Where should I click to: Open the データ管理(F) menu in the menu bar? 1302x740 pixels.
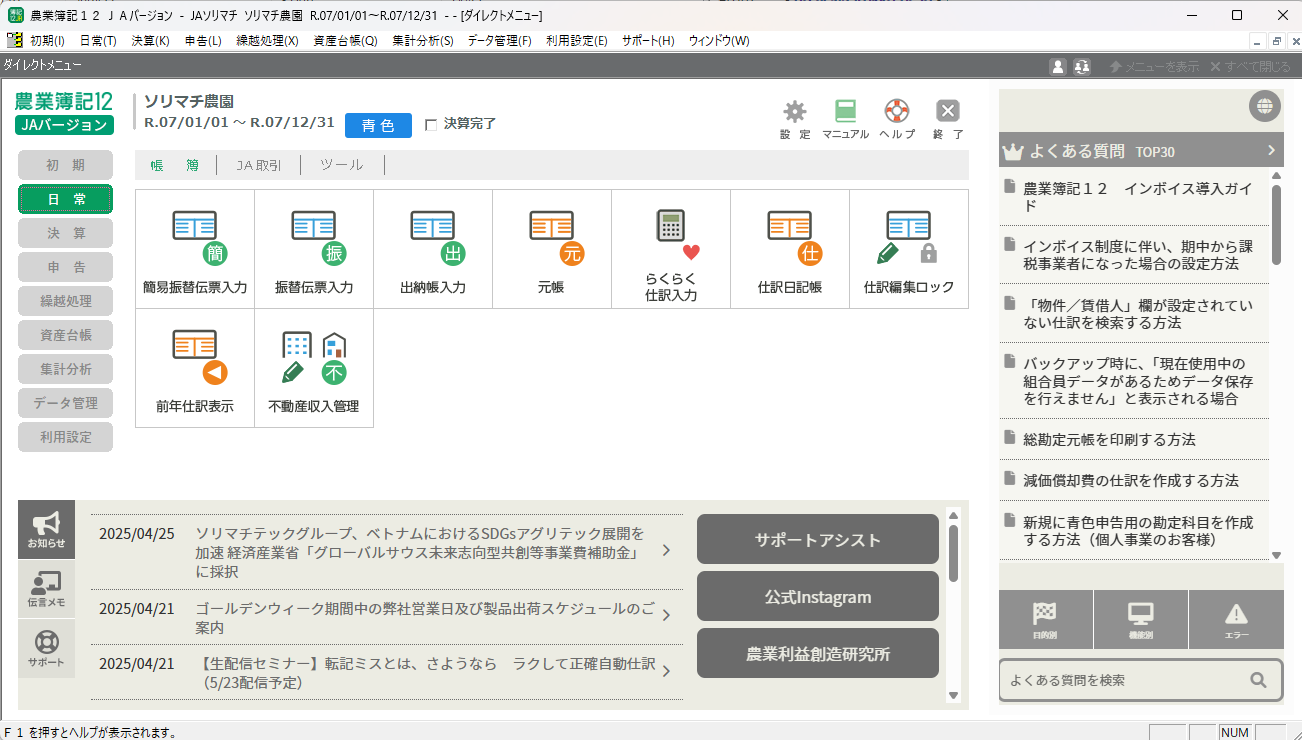(x=500, y=41)
